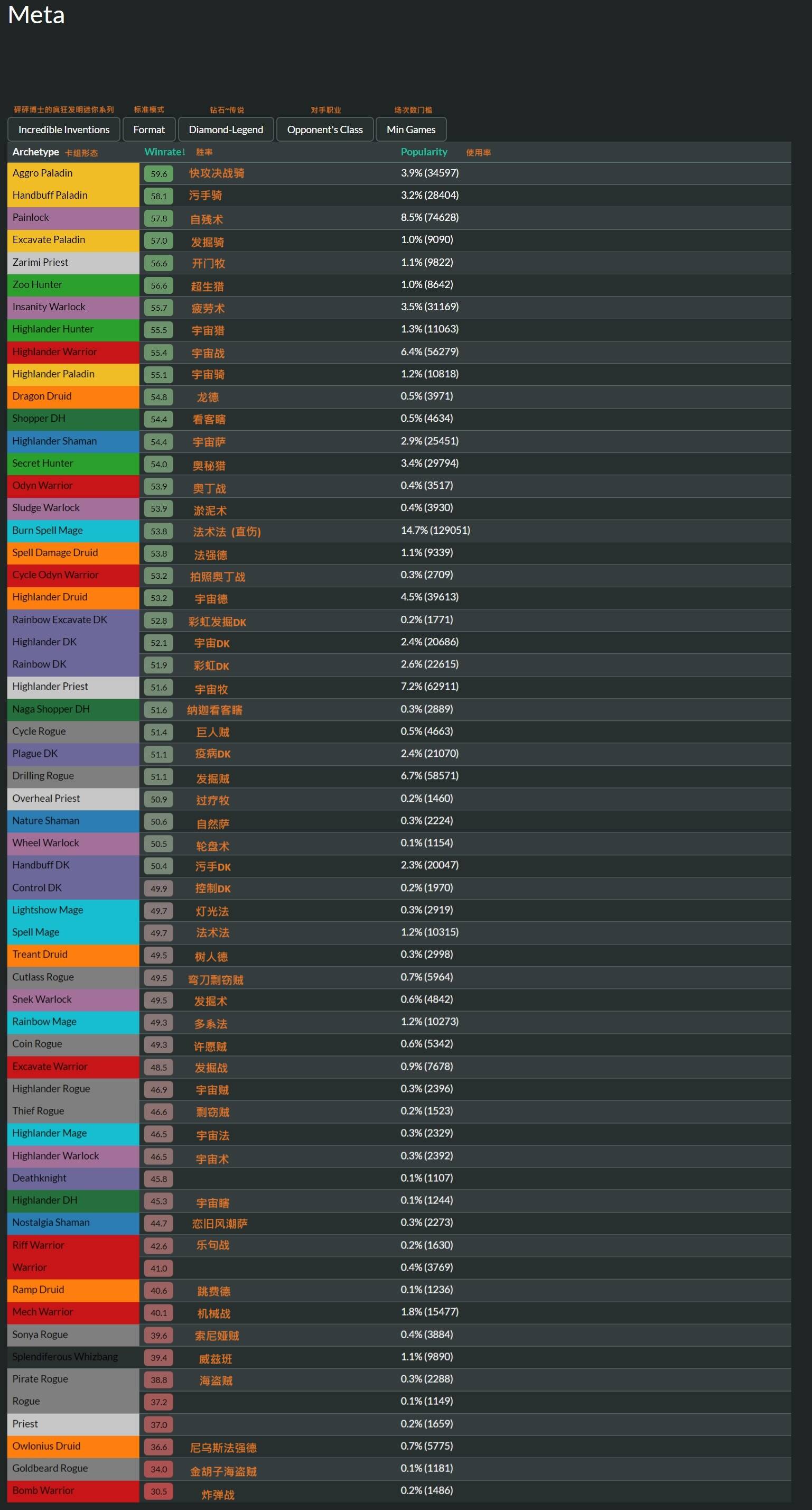
Task: Open Goldbeard Rogue archetype
Action: tap(73, 1469)
